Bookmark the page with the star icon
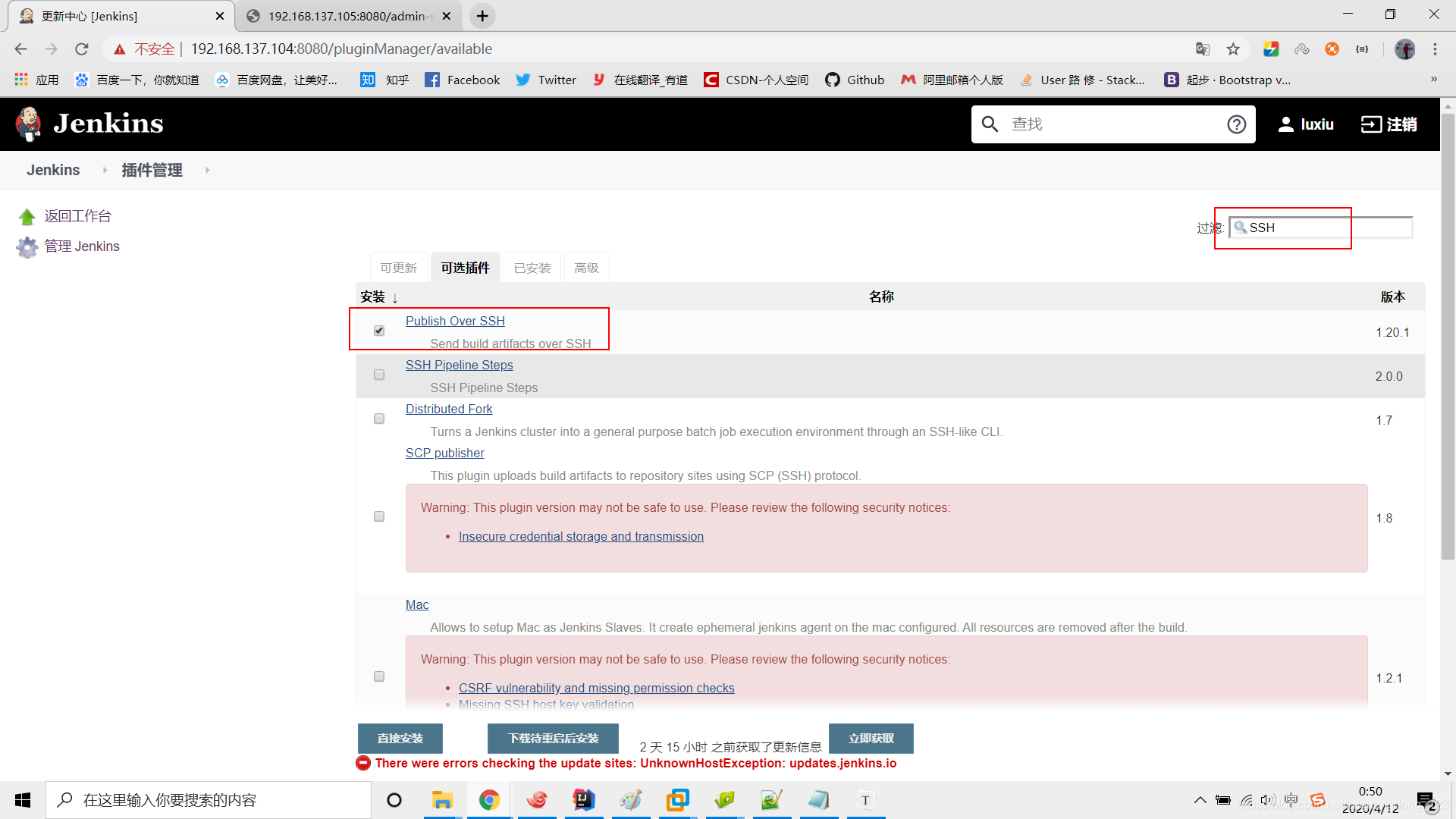1456x819 pixels. (x=1233, y=49)
